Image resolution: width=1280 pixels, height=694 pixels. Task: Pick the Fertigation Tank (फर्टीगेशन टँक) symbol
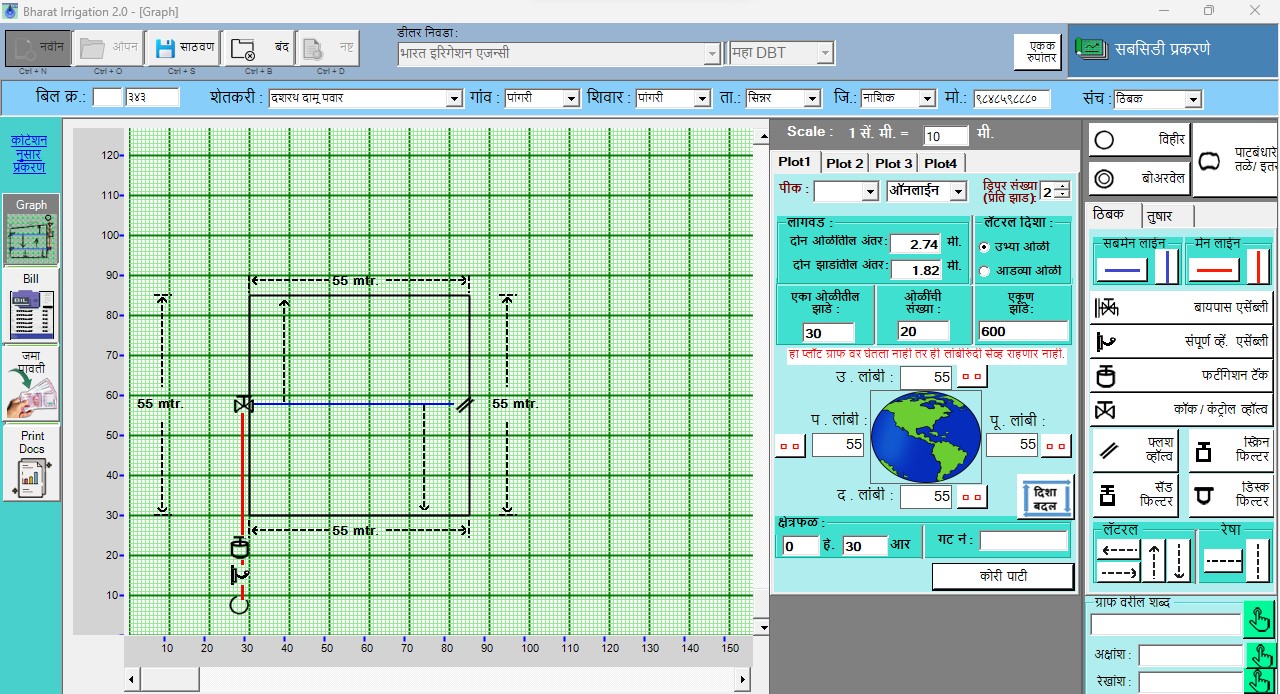[1181, 376]
